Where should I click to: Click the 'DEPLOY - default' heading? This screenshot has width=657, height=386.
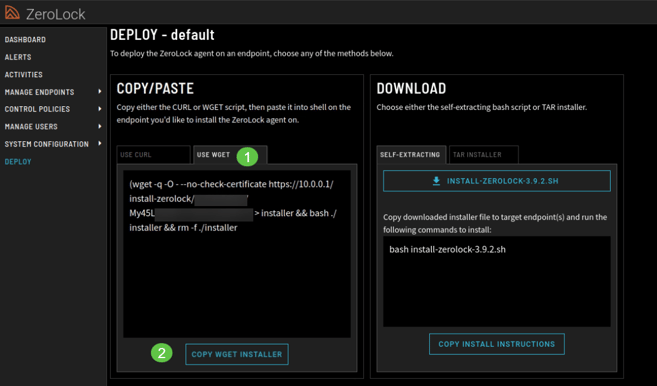tap(162, 35)
